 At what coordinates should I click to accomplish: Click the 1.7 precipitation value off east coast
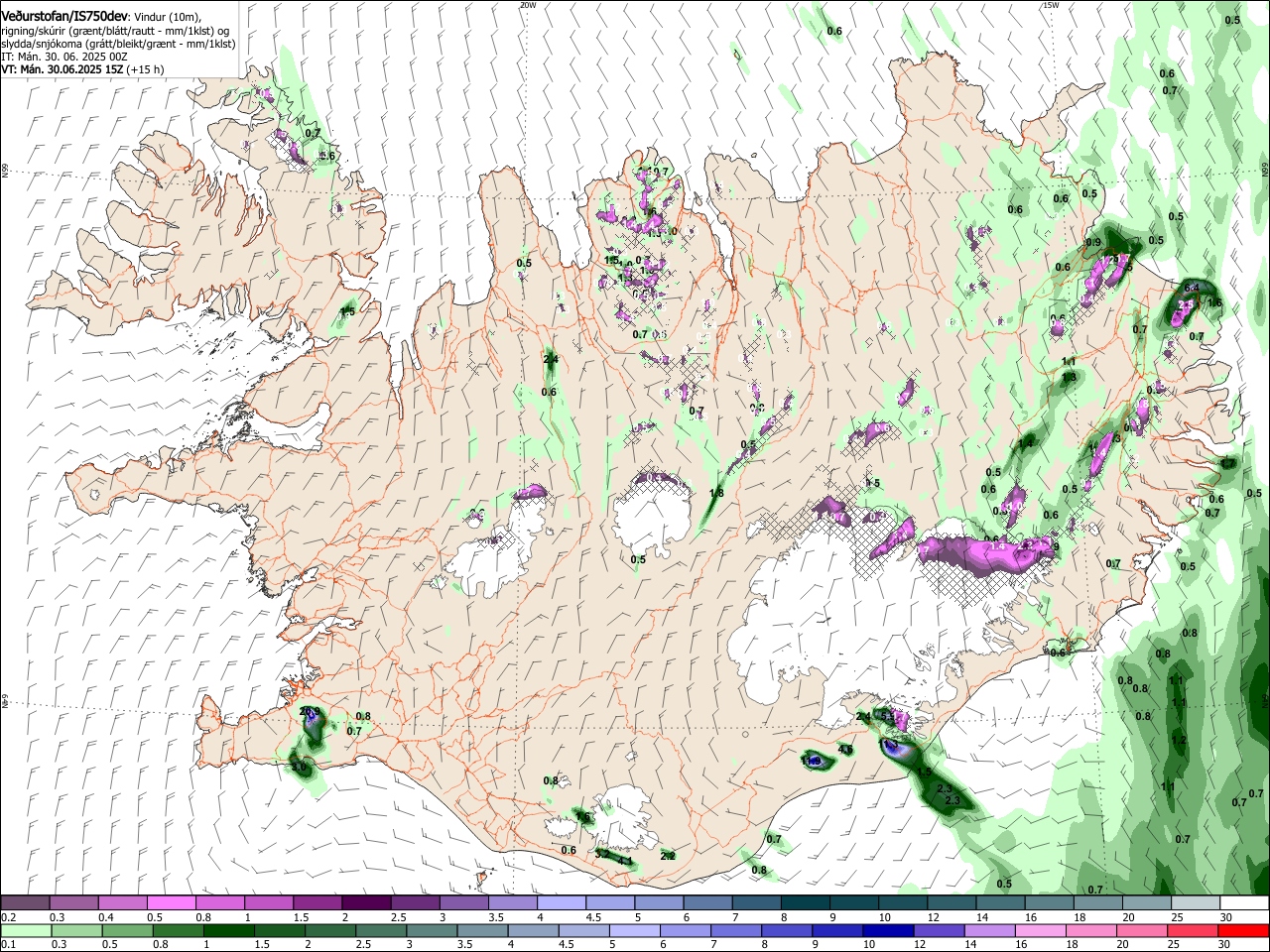tap(1228, 463)
